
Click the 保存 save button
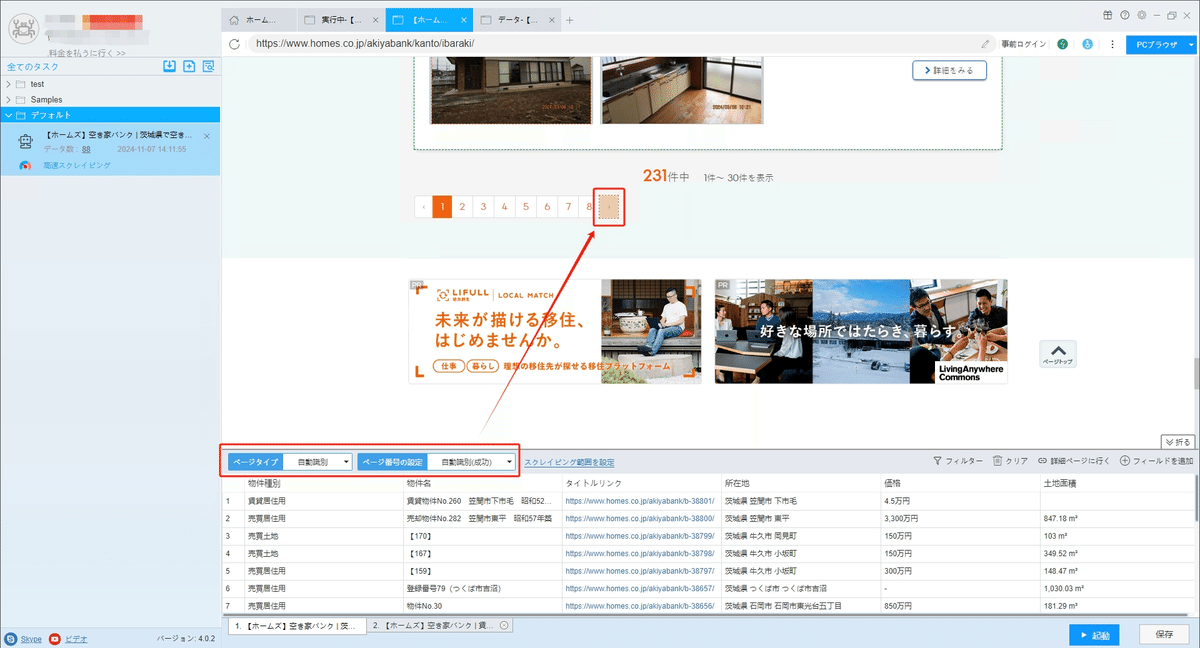(1164, 634)
